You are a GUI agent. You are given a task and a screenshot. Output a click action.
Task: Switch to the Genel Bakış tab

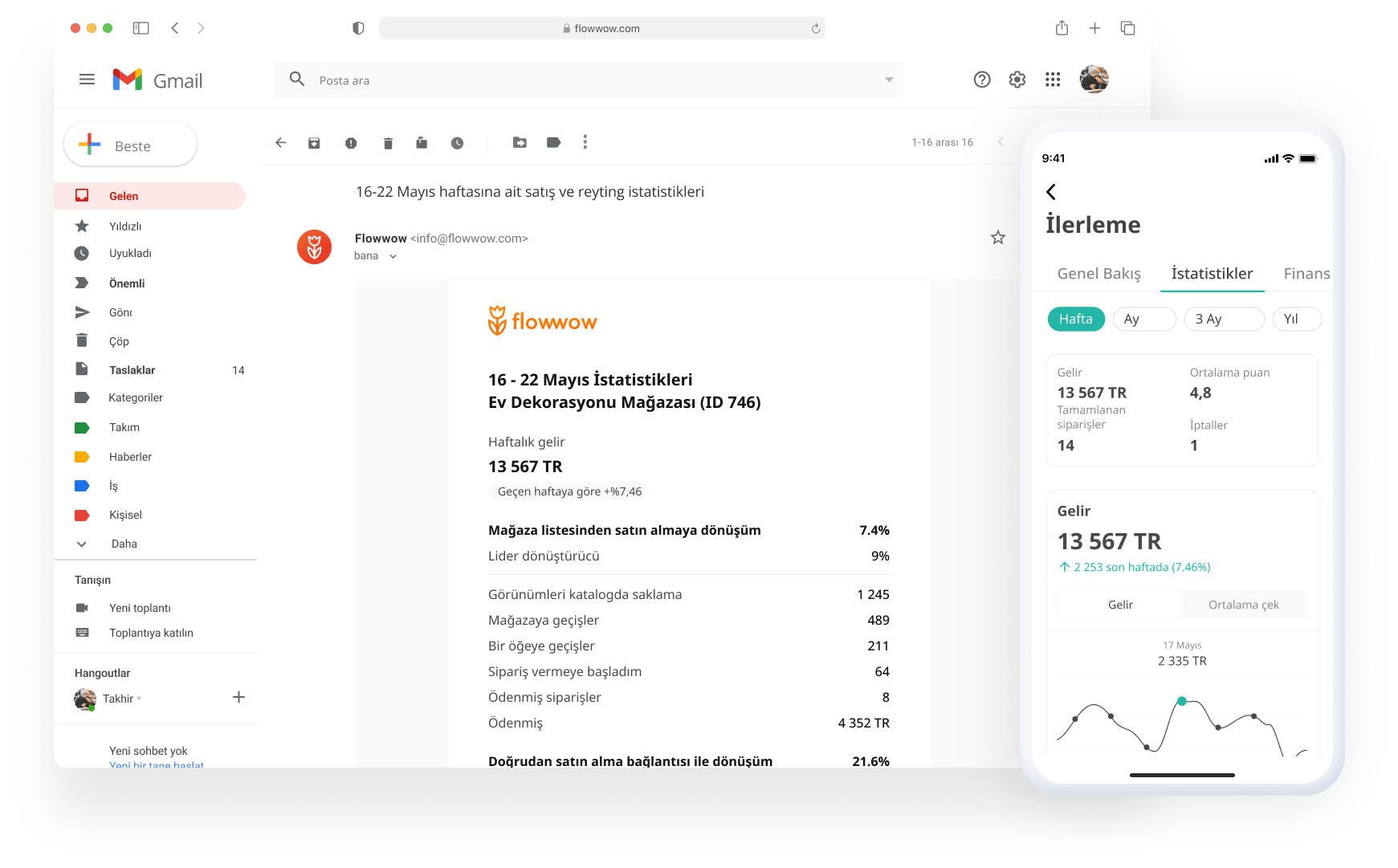click(1098, 274)
